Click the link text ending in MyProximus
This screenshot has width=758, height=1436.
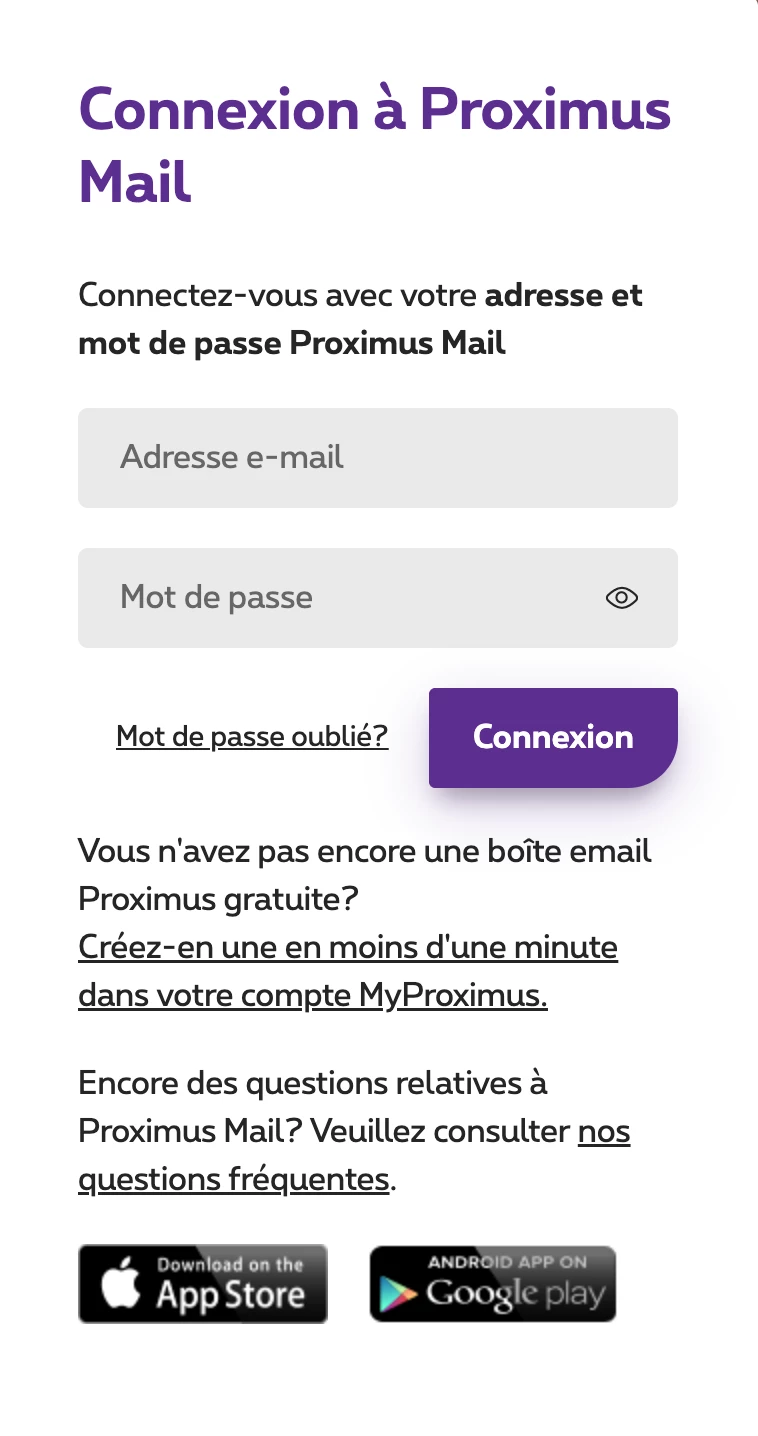click(313, 995)
